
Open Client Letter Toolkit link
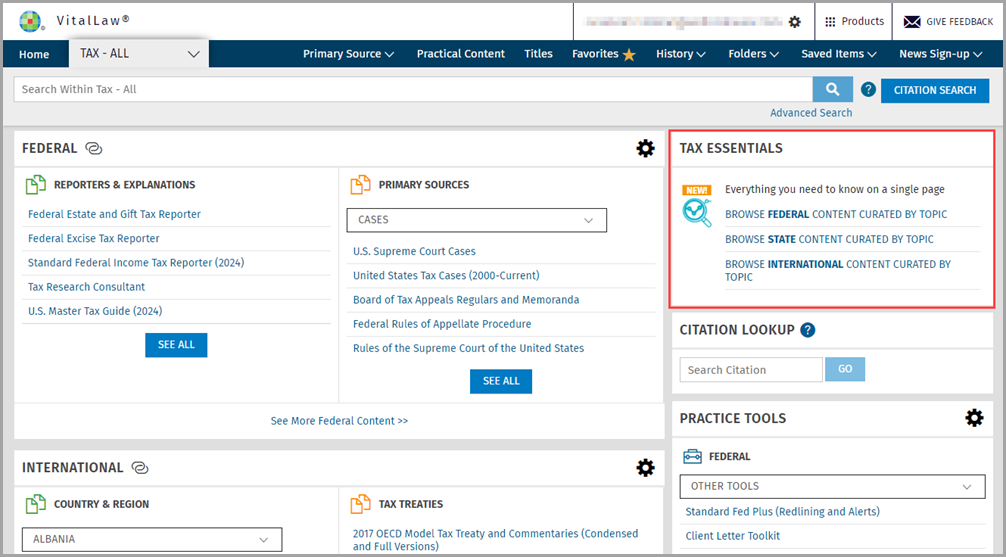pyautogui.click(x=733, y=536)
